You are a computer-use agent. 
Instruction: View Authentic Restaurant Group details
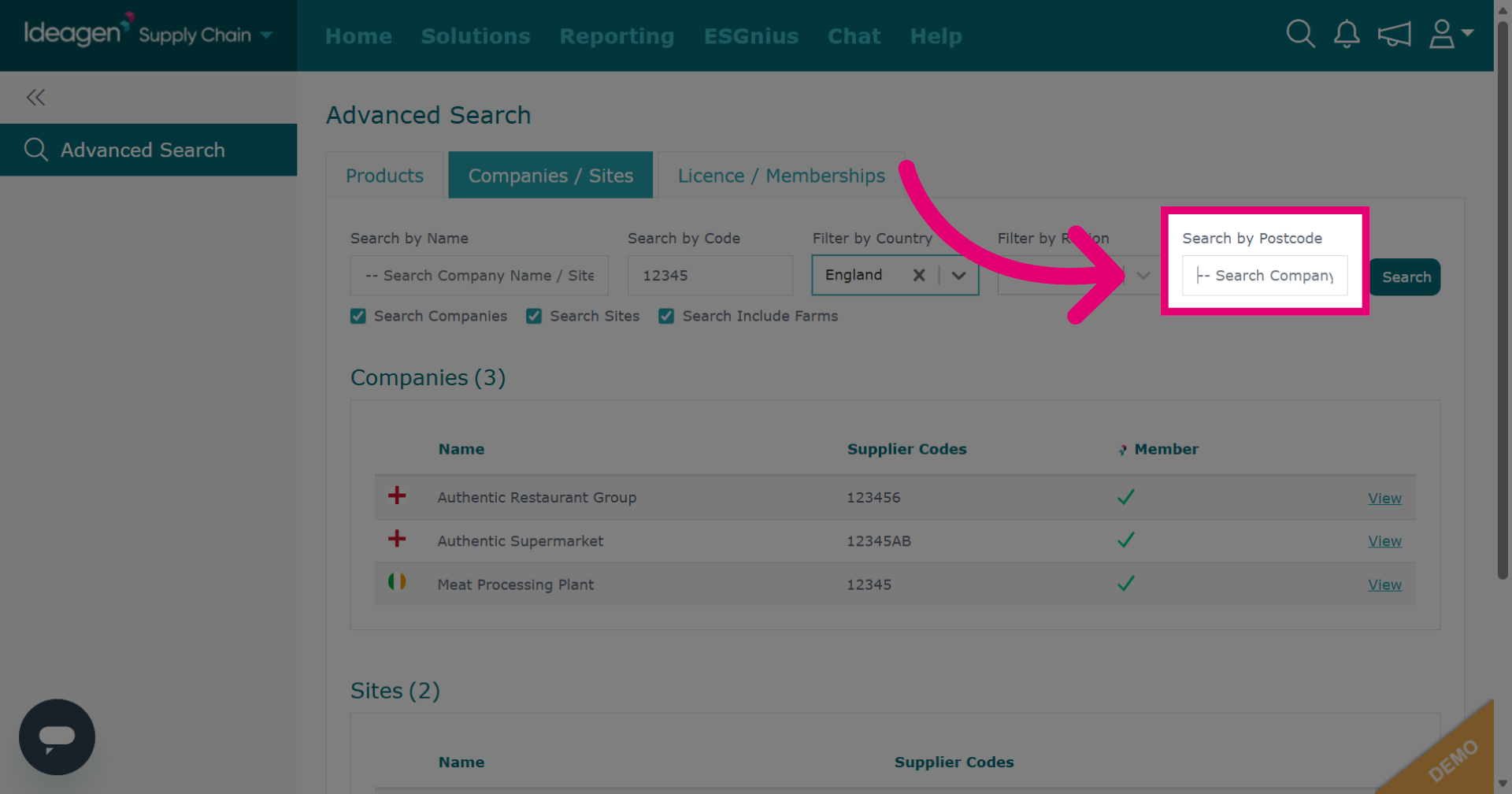point(1384,498)
